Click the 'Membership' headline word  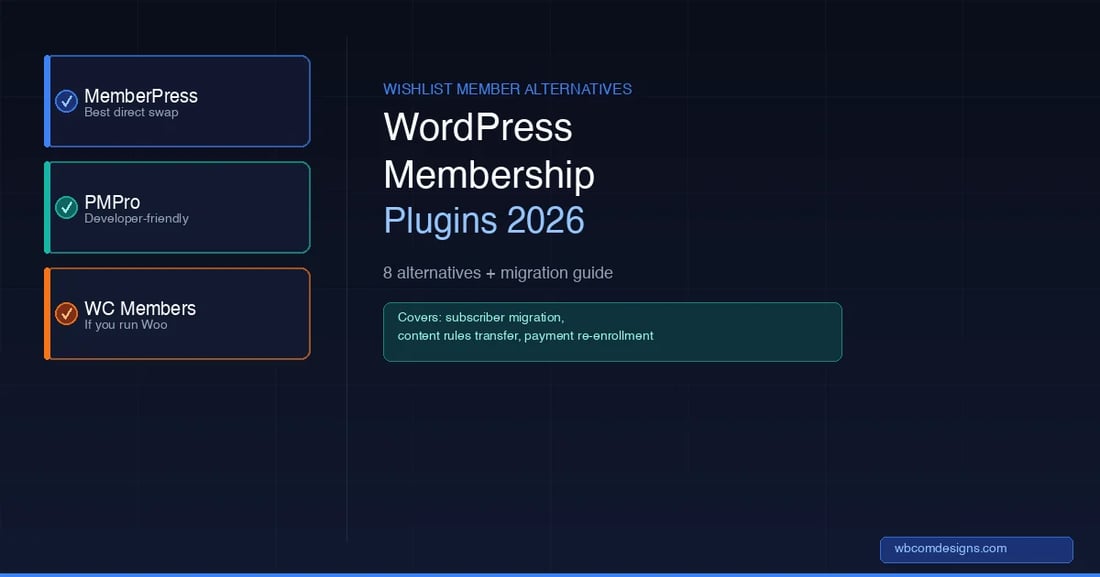coord(489,175)
